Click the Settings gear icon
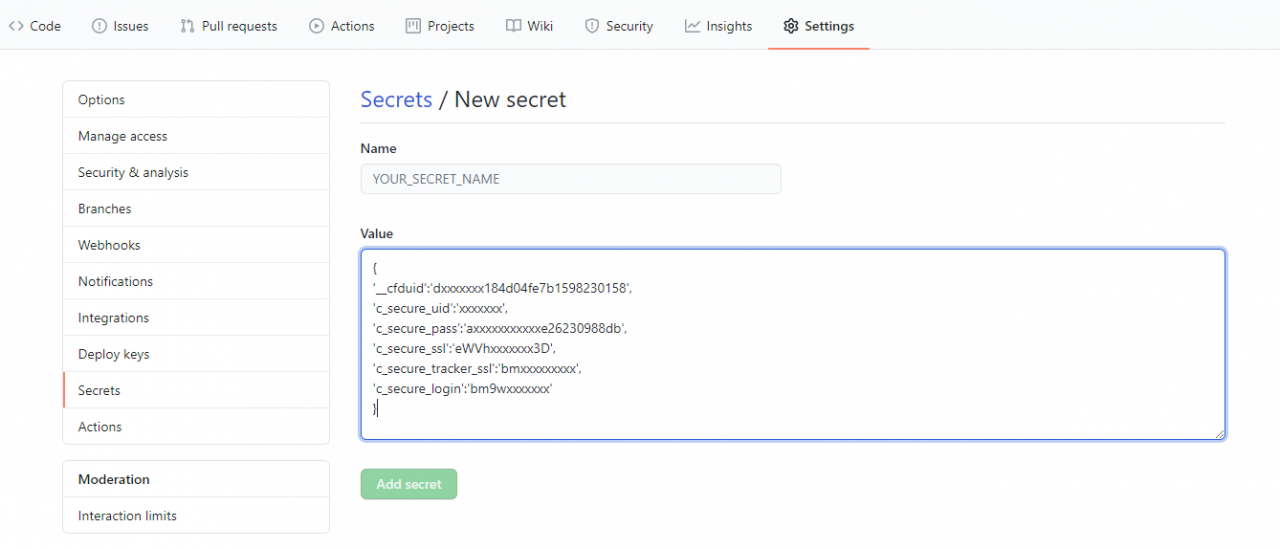The height and width of the screenshot is (549, 1280). [x=791, y=26]
